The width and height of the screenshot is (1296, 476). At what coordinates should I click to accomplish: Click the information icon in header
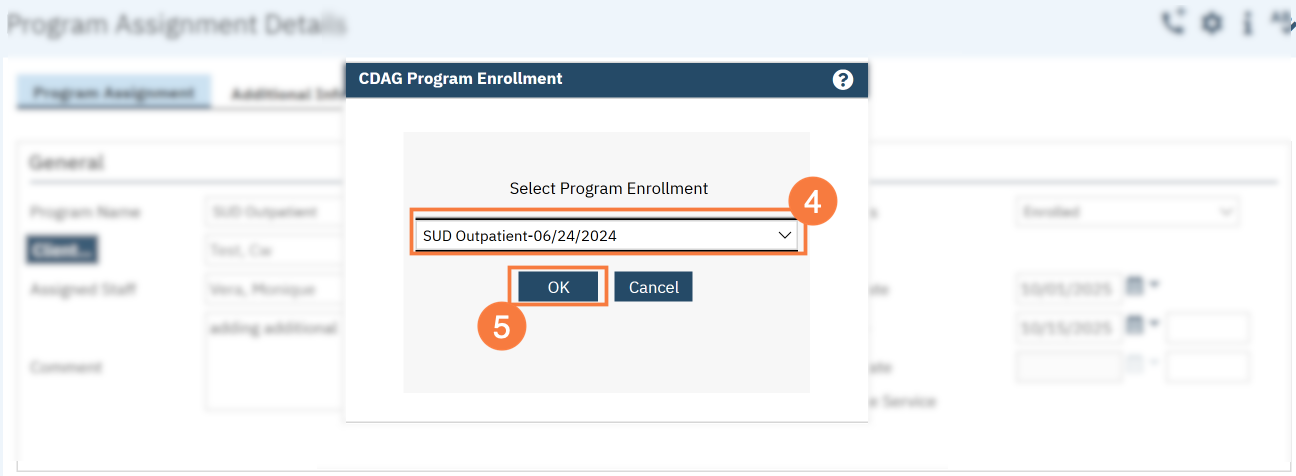coord(1247,22)
